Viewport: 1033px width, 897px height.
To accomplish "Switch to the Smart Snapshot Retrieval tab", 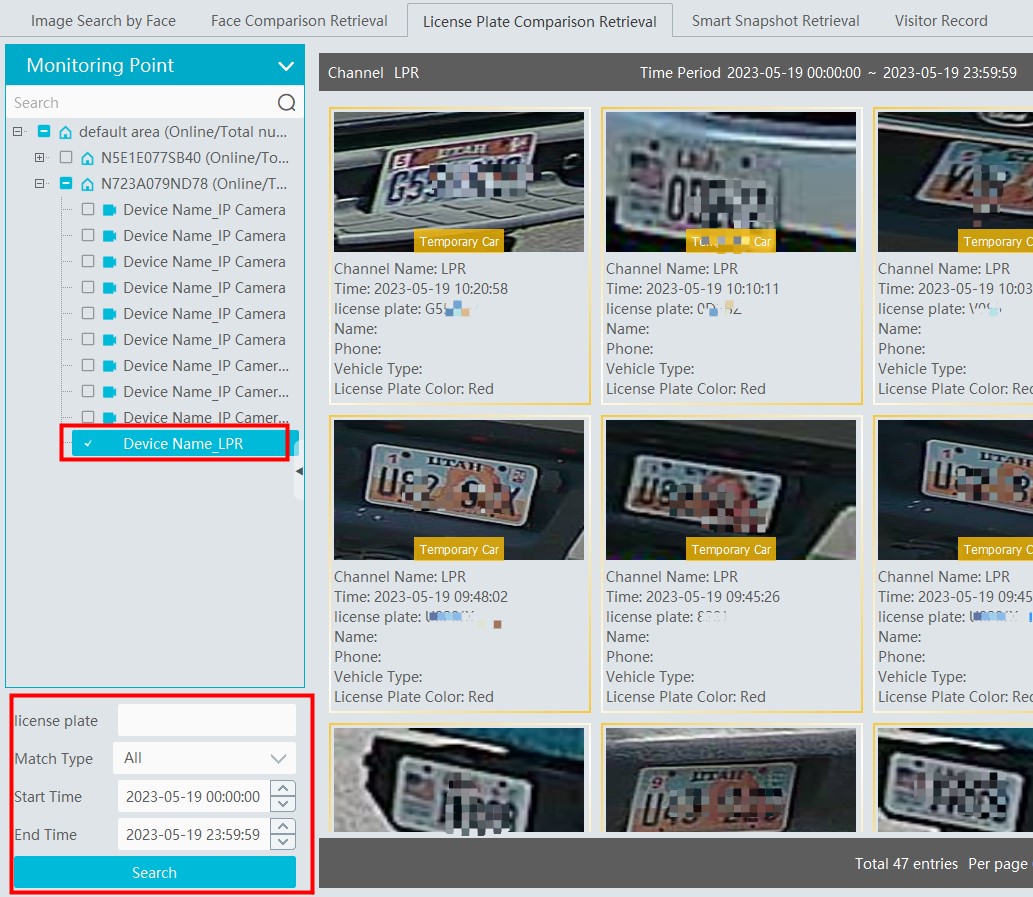I will [x=774, y=20].
